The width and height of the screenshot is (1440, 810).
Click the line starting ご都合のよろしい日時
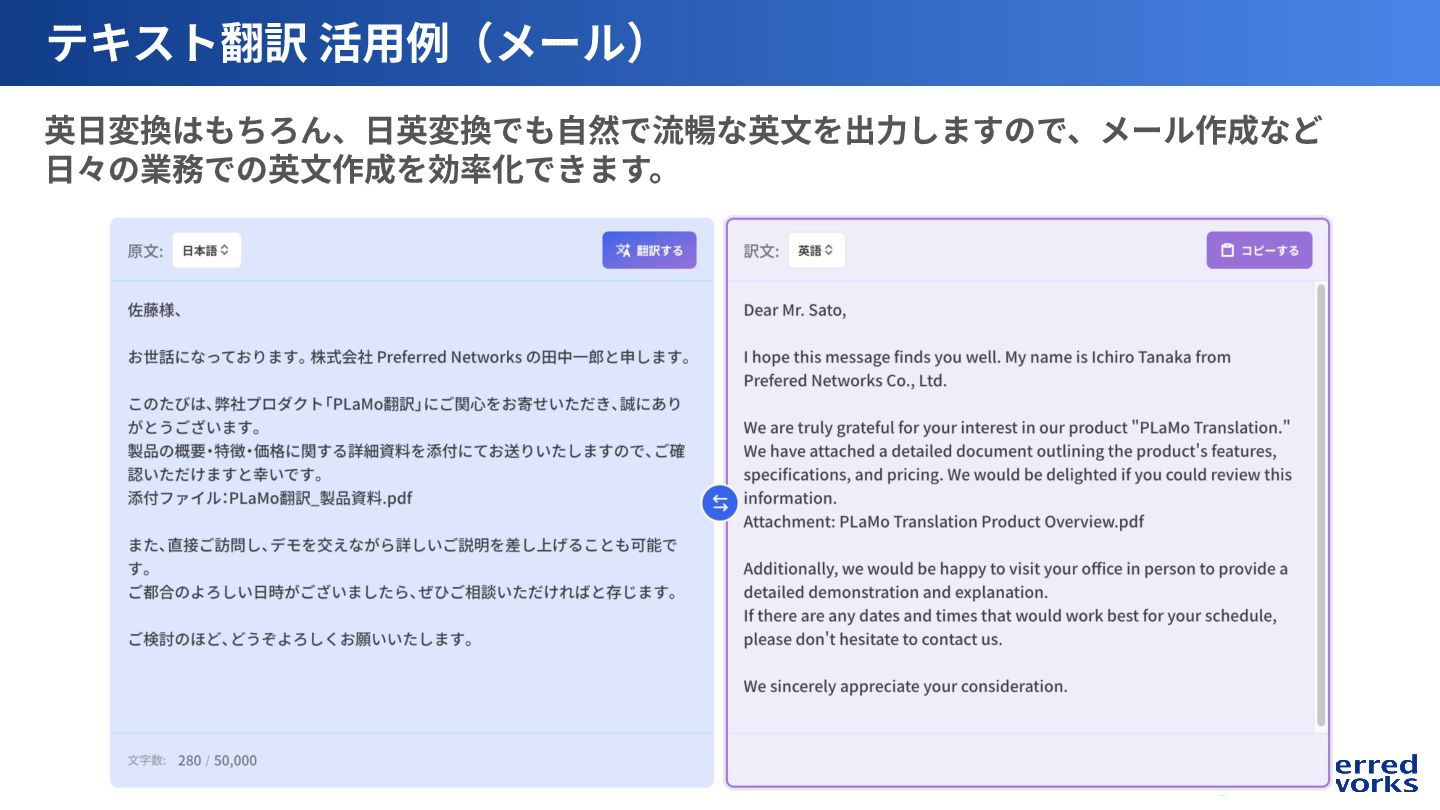[403, 592]
